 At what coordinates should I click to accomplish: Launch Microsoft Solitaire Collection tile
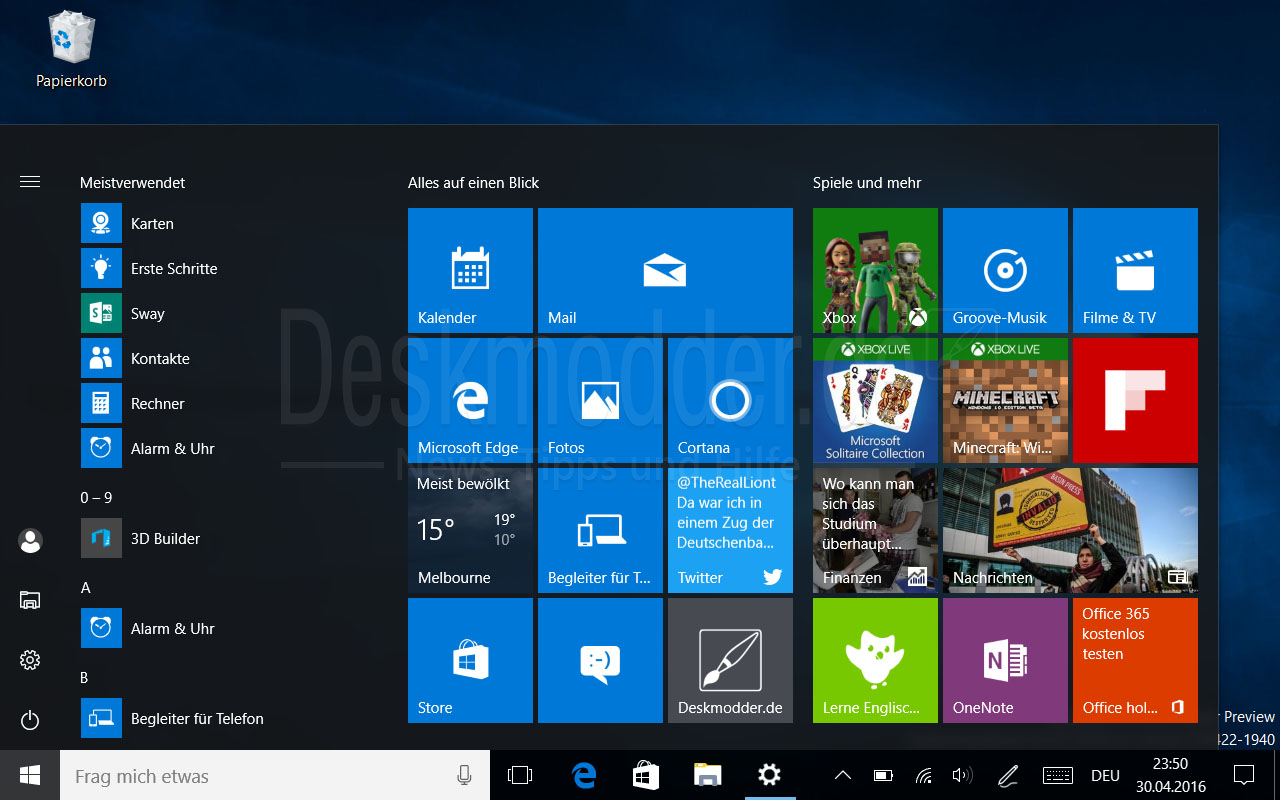click(x=875, y=400)
